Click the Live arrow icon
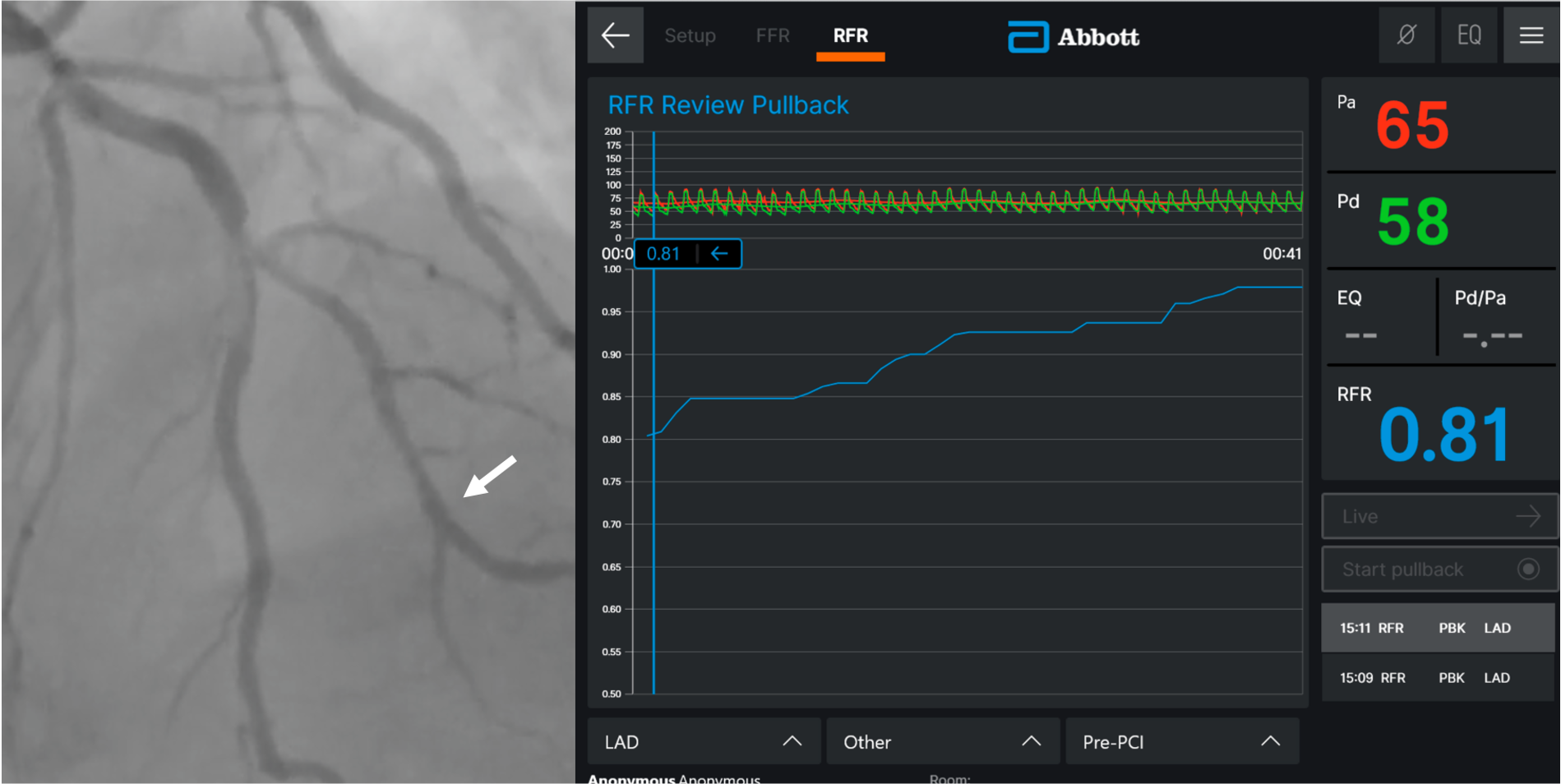1561x784 pixels. coord(1527,517)
